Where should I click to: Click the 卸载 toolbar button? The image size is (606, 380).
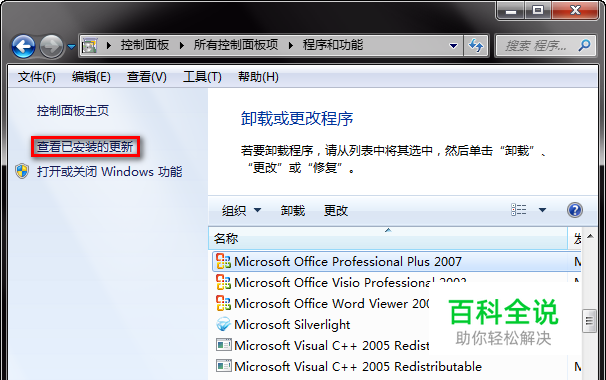[x=293, y=211]
